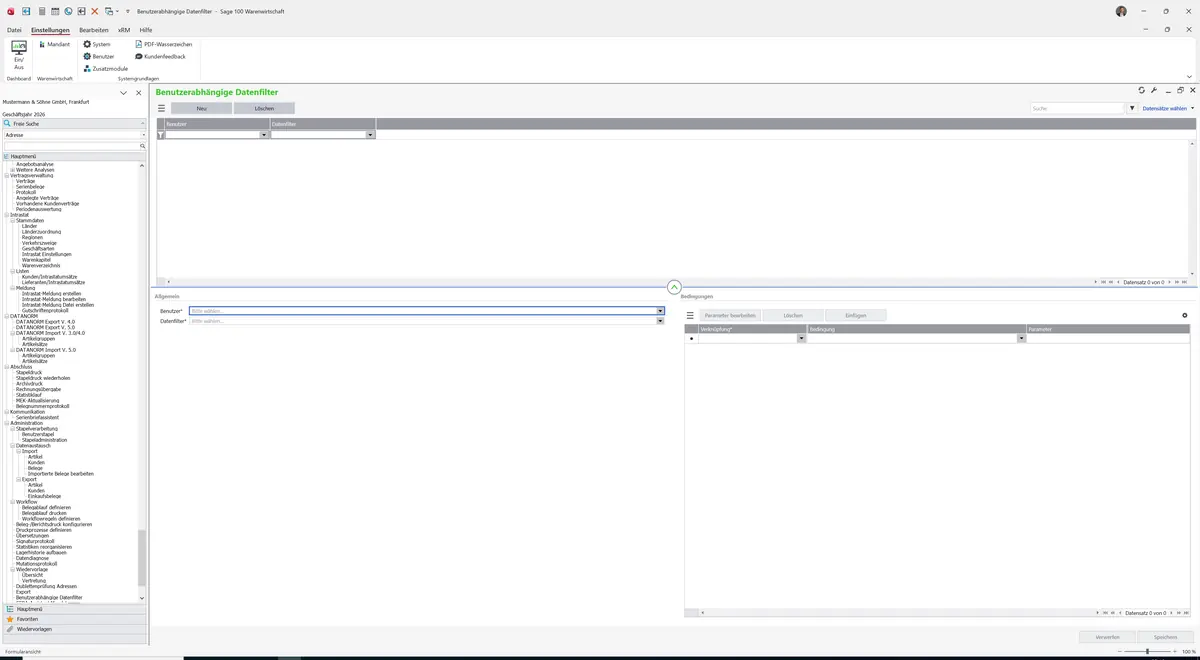Click the Speichern button

point(1166,637)
